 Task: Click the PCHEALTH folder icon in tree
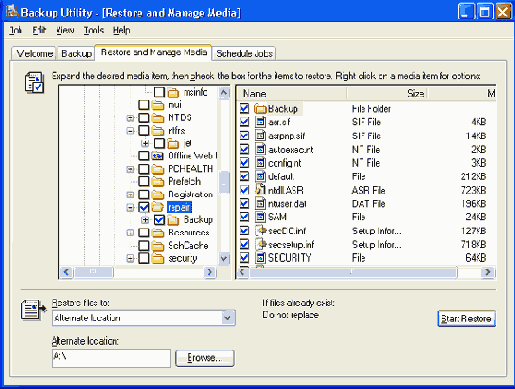158,169
